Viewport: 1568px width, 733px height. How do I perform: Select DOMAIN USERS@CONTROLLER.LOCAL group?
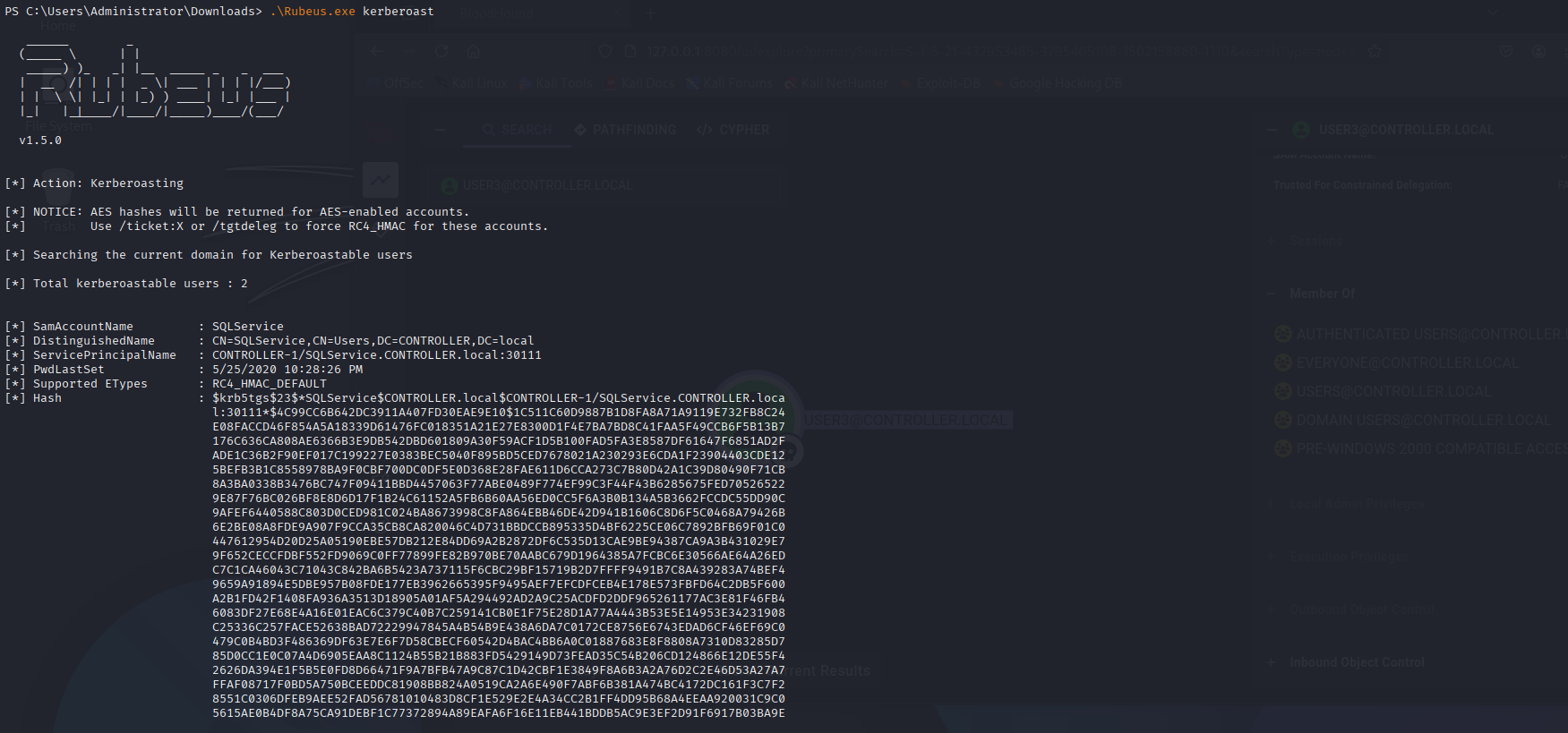pyautogui.click(x=1412, y=420)
